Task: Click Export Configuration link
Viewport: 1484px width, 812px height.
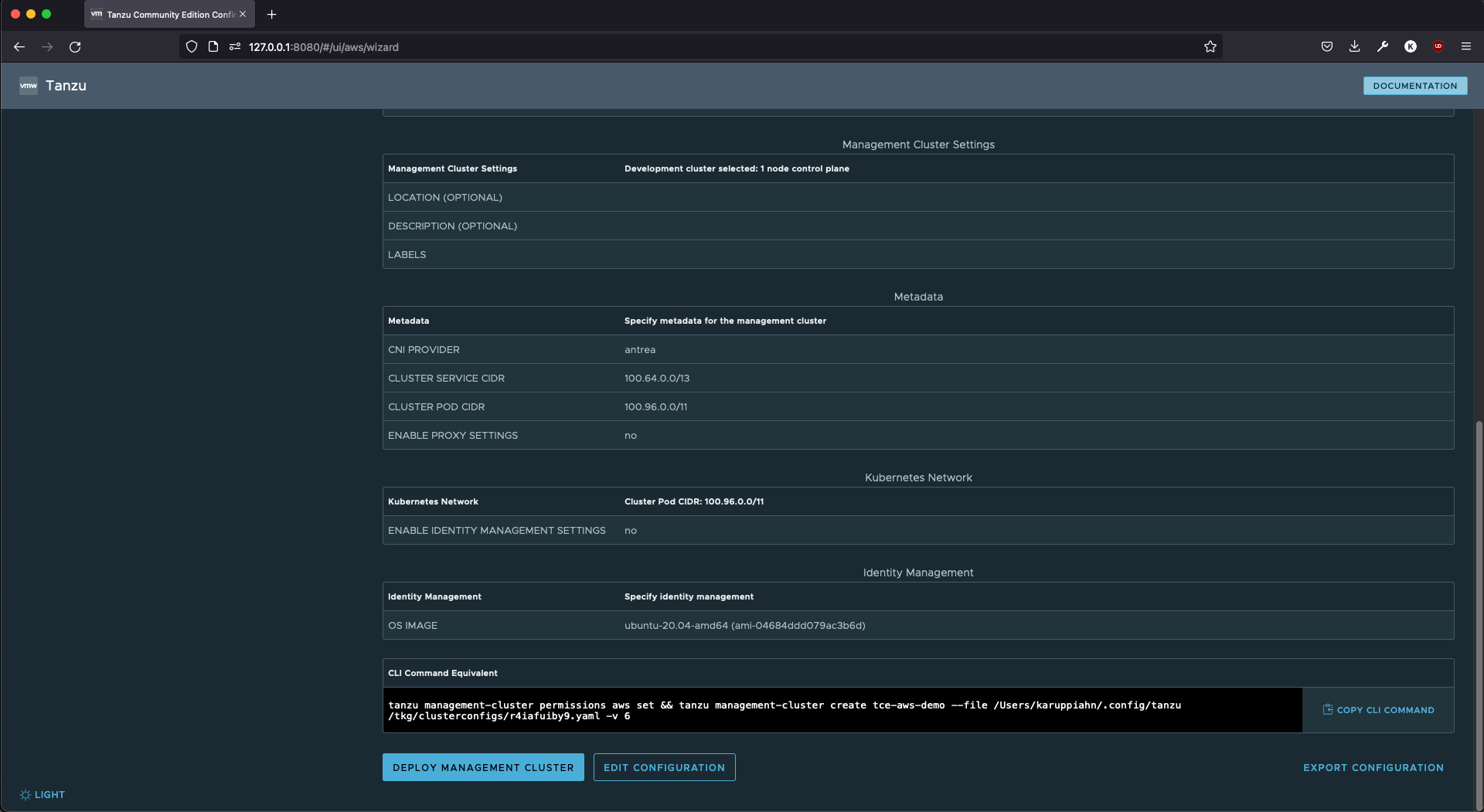Action: (x=1373, y=767)
